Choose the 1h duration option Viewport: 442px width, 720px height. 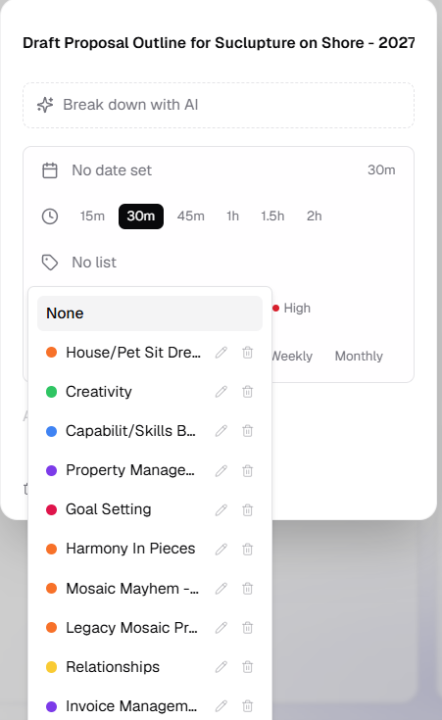(233, 216)
